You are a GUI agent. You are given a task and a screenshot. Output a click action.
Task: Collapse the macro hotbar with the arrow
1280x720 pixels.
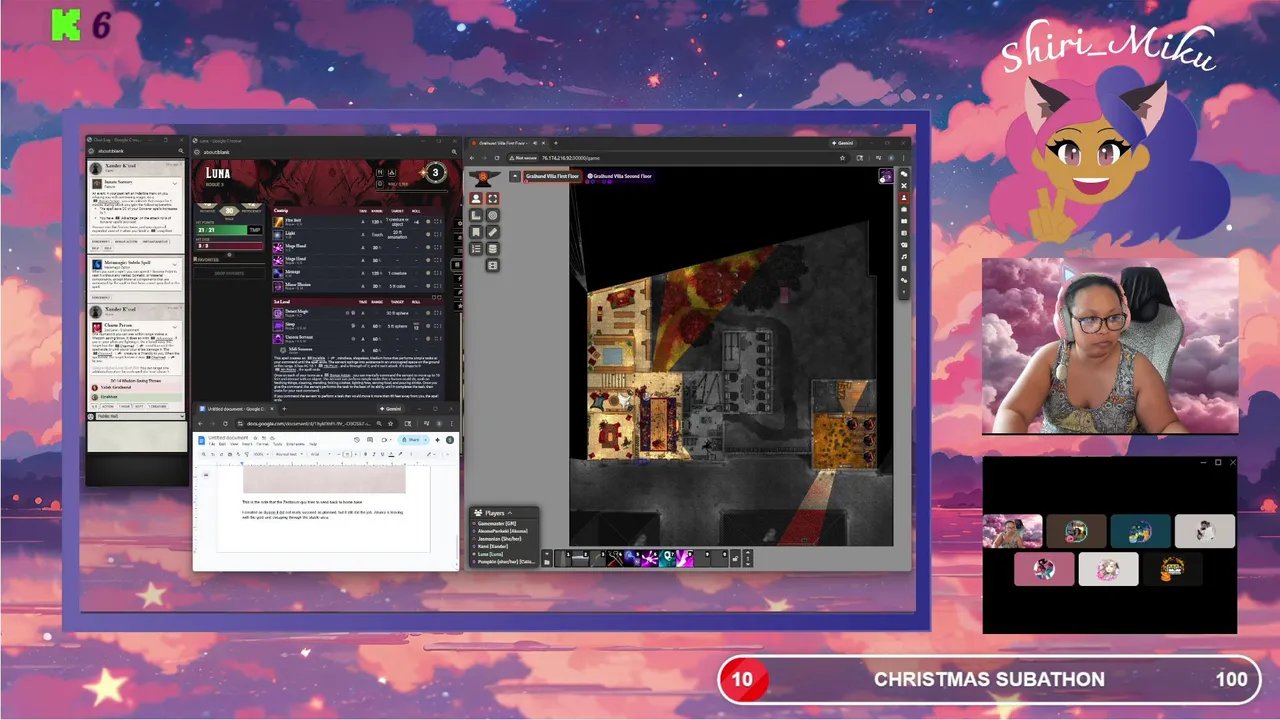coord(547,554)
